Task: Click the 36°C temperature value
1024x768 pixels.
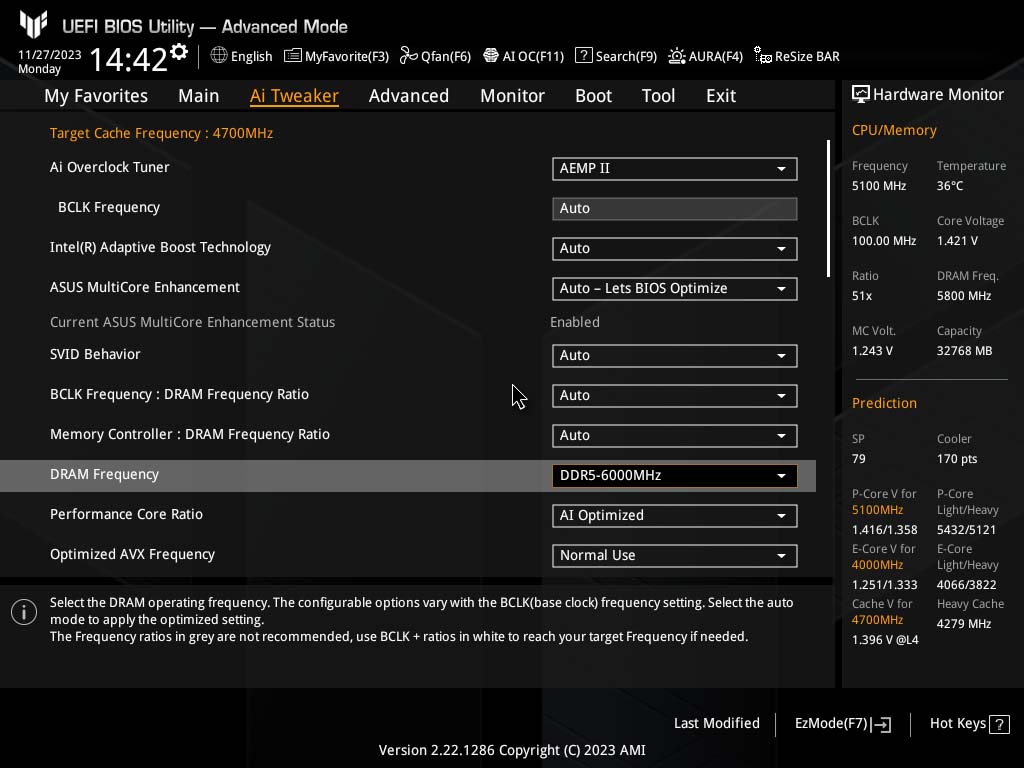Action: click(x=950, y=185)
